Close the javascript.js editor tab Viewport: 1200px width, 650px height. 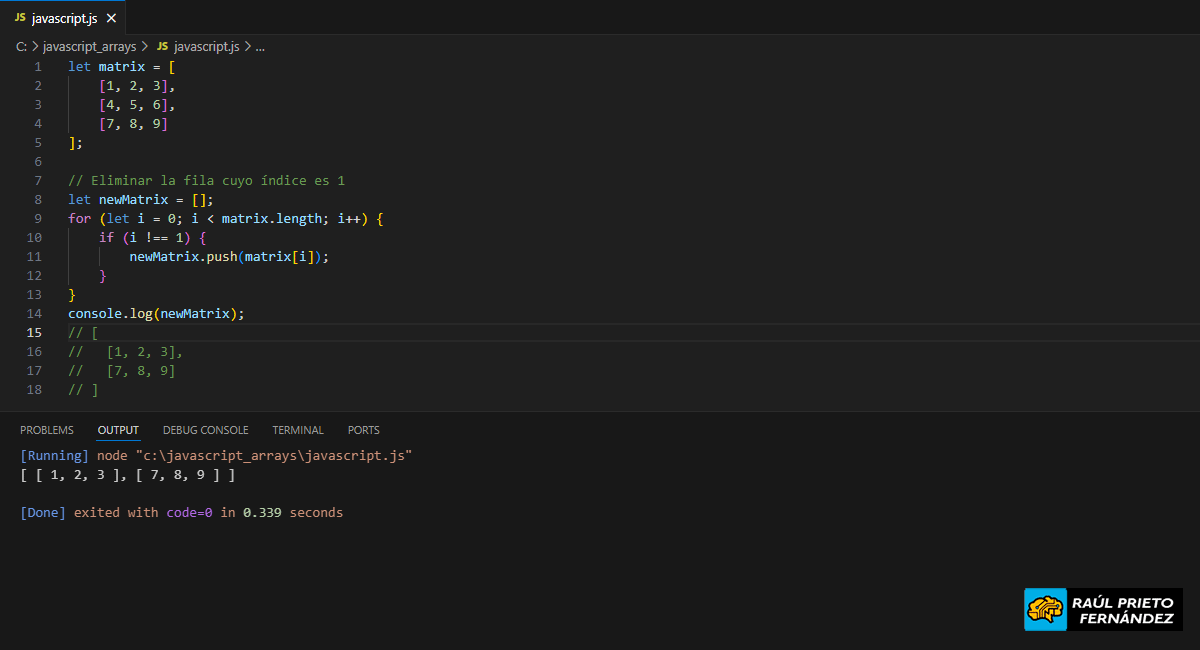click(x=111, y=18)
